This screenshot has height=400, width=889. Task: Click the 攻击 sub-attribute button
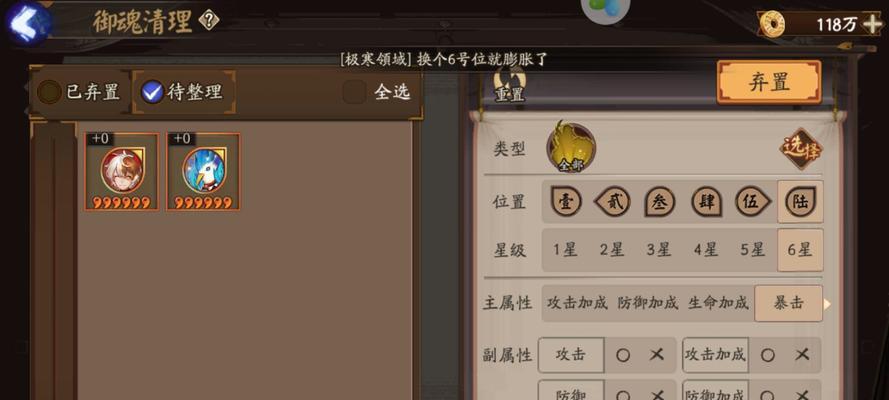571,355
